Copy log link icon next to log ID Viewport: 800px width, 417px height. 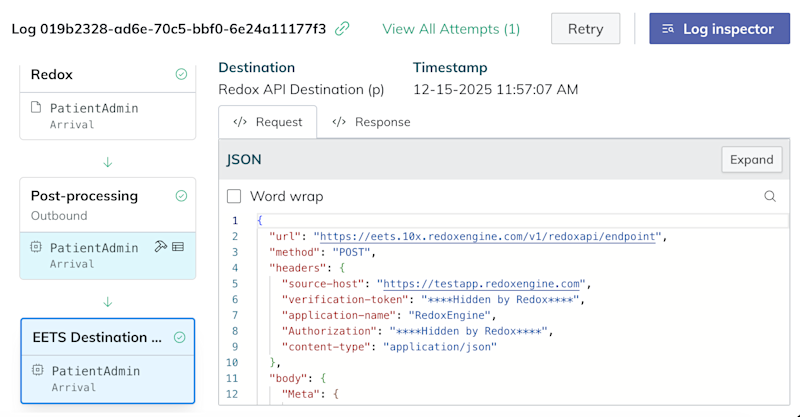342,29
